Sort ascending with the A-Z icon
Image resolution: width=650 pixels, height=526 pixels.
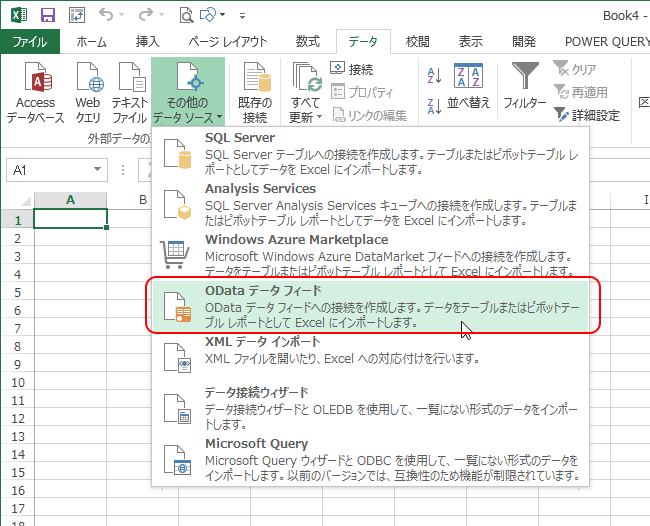point(434,76)
